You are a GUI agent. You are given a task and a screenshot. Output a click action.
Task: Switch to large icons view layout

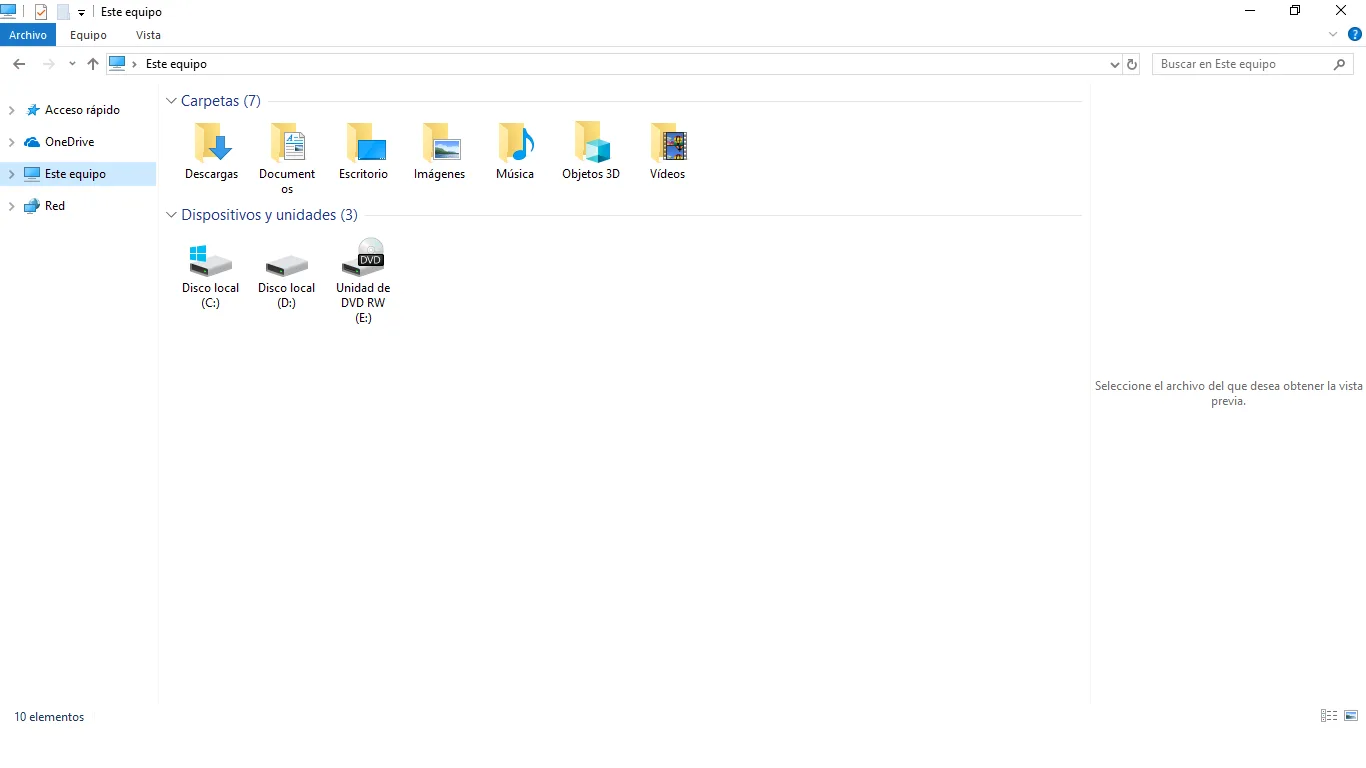(x=1351, y=716)
